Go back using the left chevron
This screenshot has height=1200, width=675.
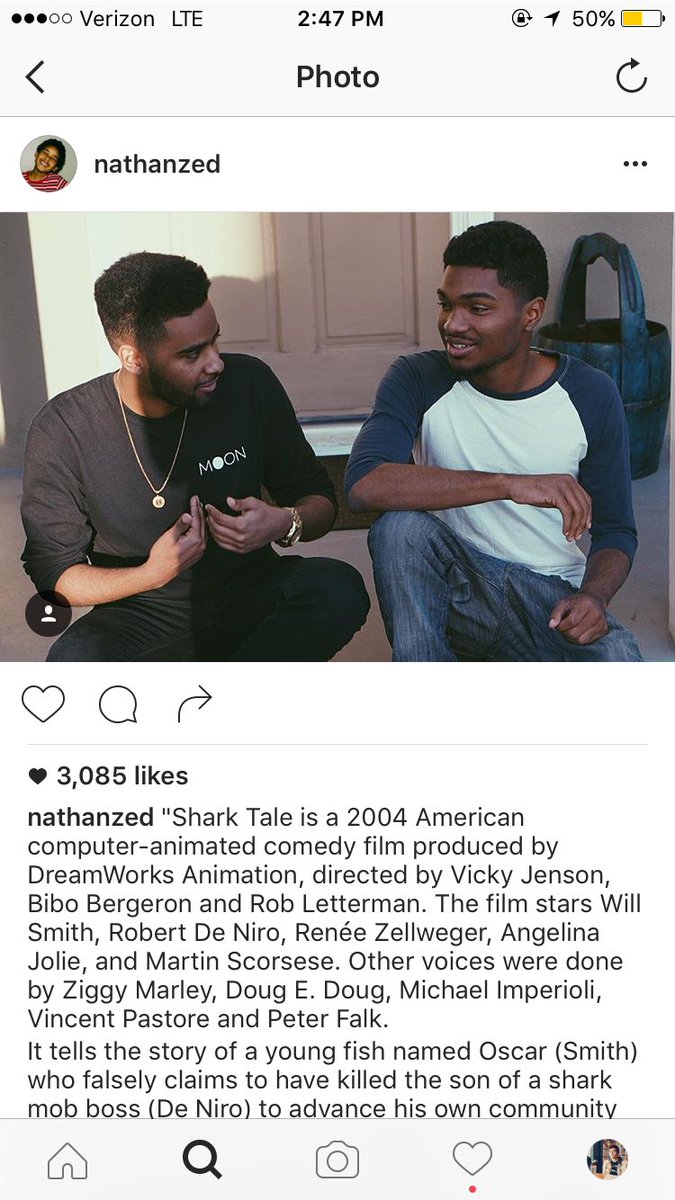coord(35,77)
